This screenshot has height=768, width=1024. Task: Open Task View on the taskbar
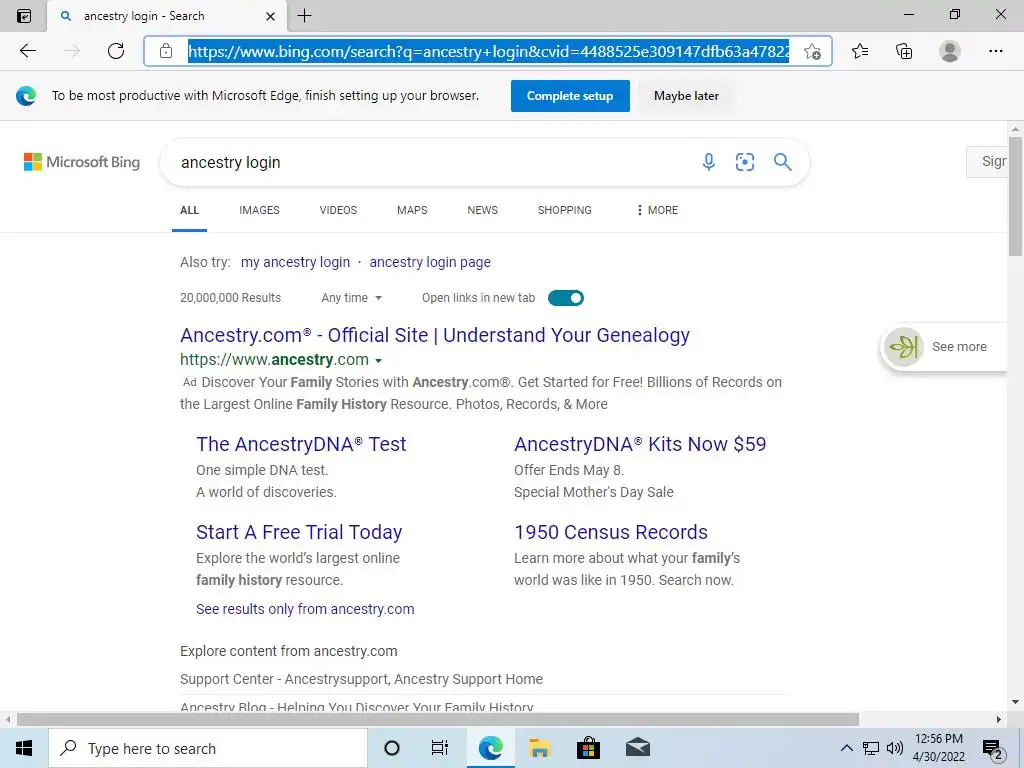pyautogui.click(x=440, y=748)
